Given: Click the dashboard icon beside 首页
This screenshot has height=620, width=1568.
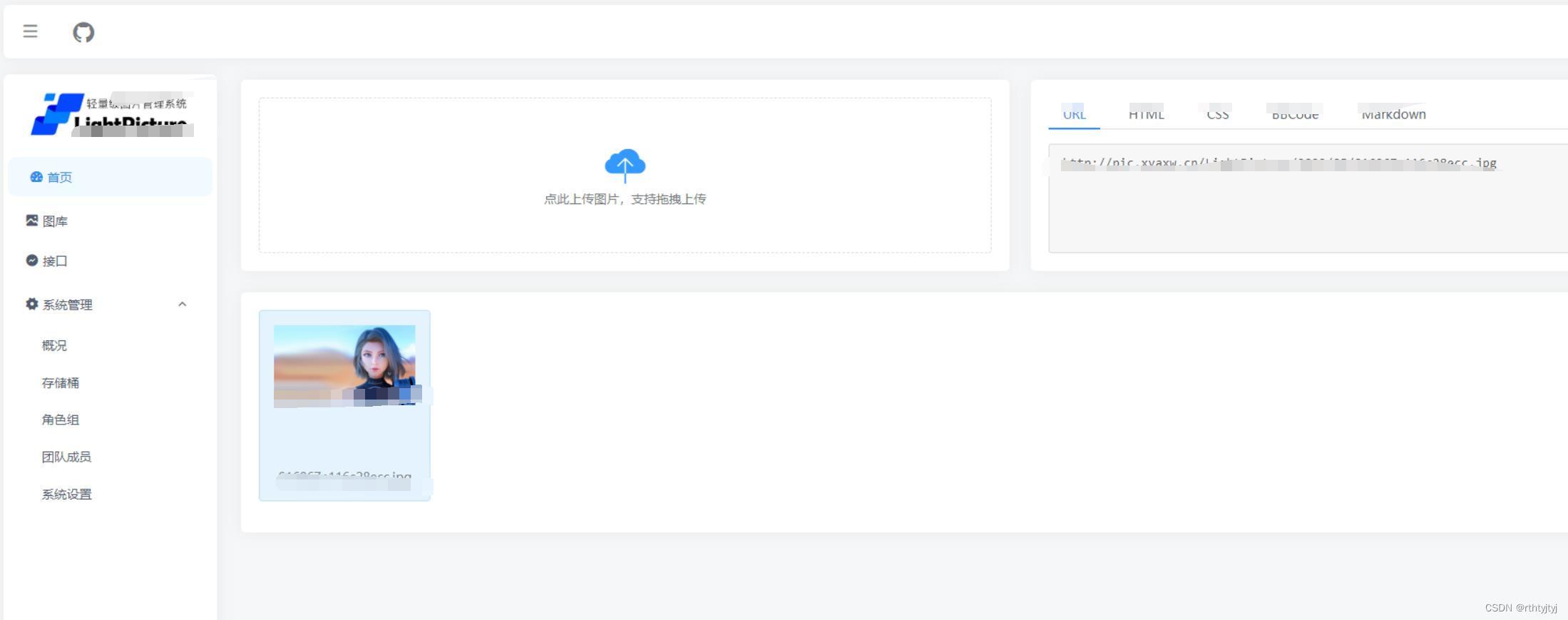Looking at the screenshot, I should pos(36,177).
